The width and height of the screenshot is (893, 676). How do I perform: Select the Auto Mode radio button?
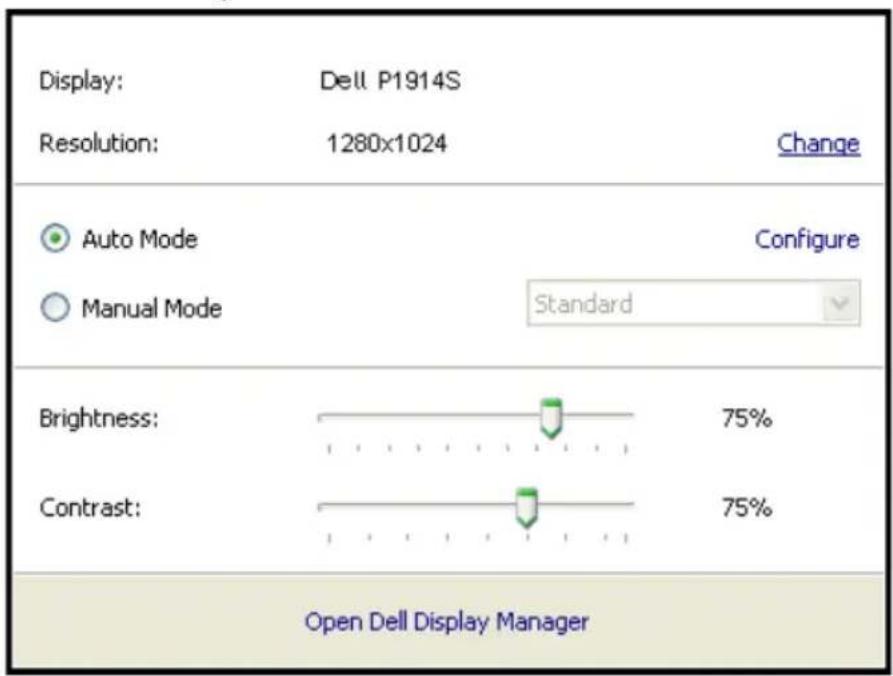point(55,239)
